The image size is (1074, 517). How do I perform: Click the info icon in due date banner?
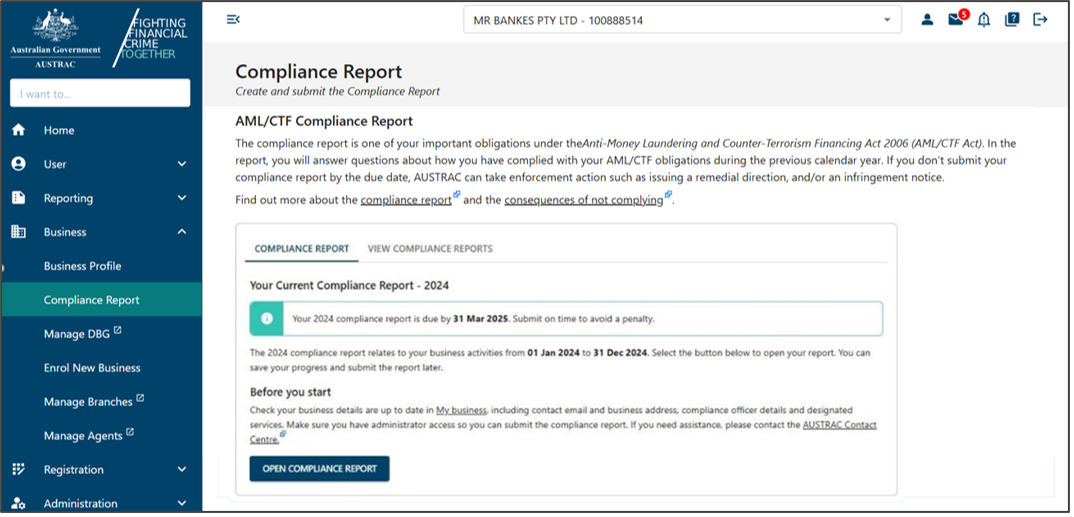(x=267, y=318)
